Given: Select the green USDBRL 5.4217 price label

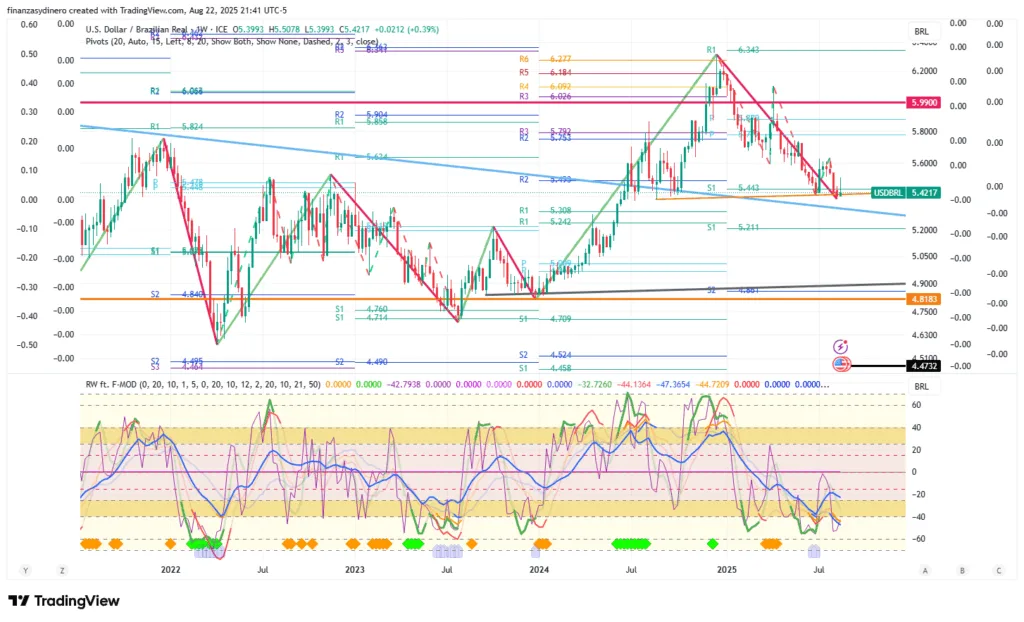Looking at the screenshot, I should point(906,193).
